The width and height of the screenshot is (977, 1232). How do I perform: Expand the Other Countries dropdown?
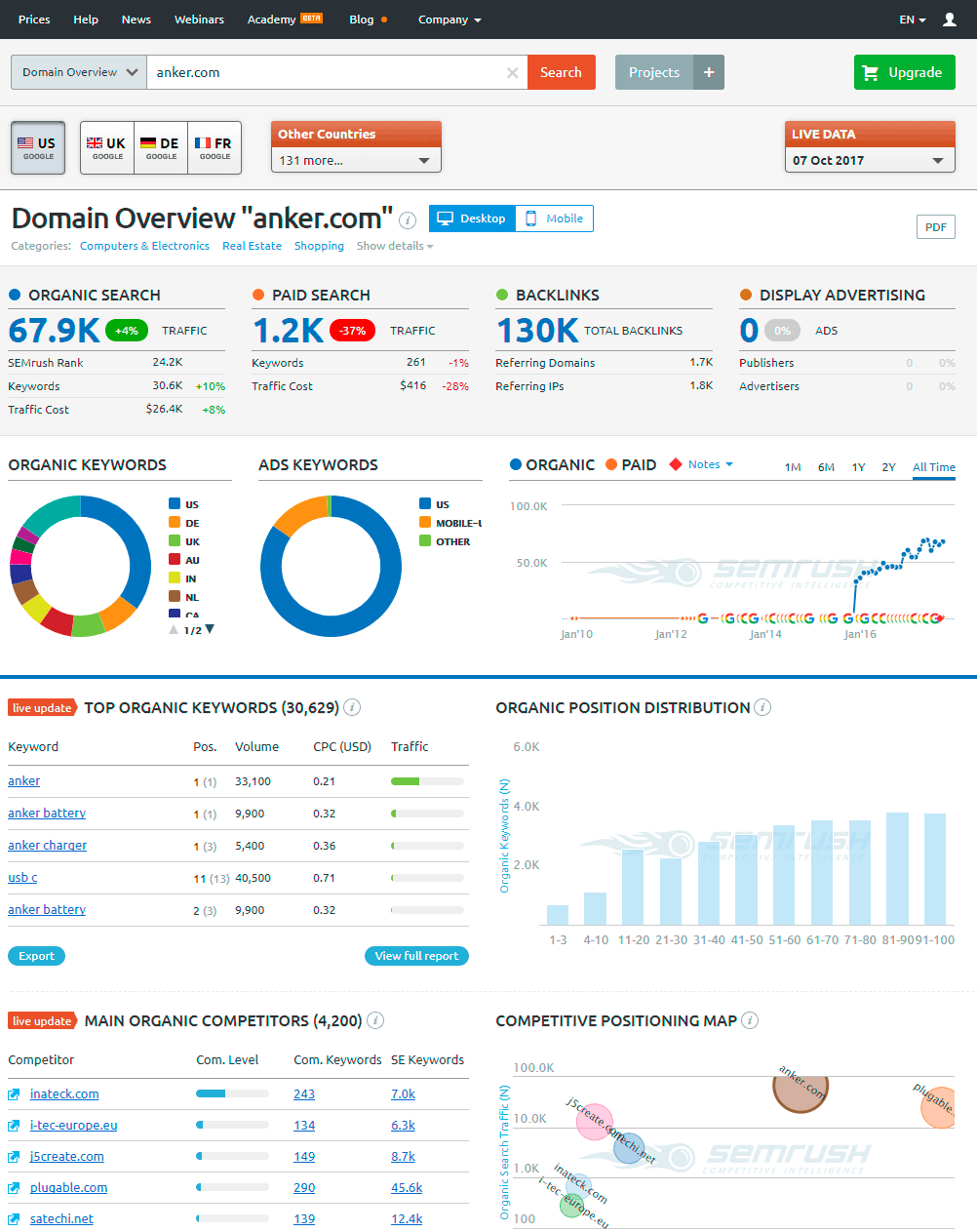(356, 161)
